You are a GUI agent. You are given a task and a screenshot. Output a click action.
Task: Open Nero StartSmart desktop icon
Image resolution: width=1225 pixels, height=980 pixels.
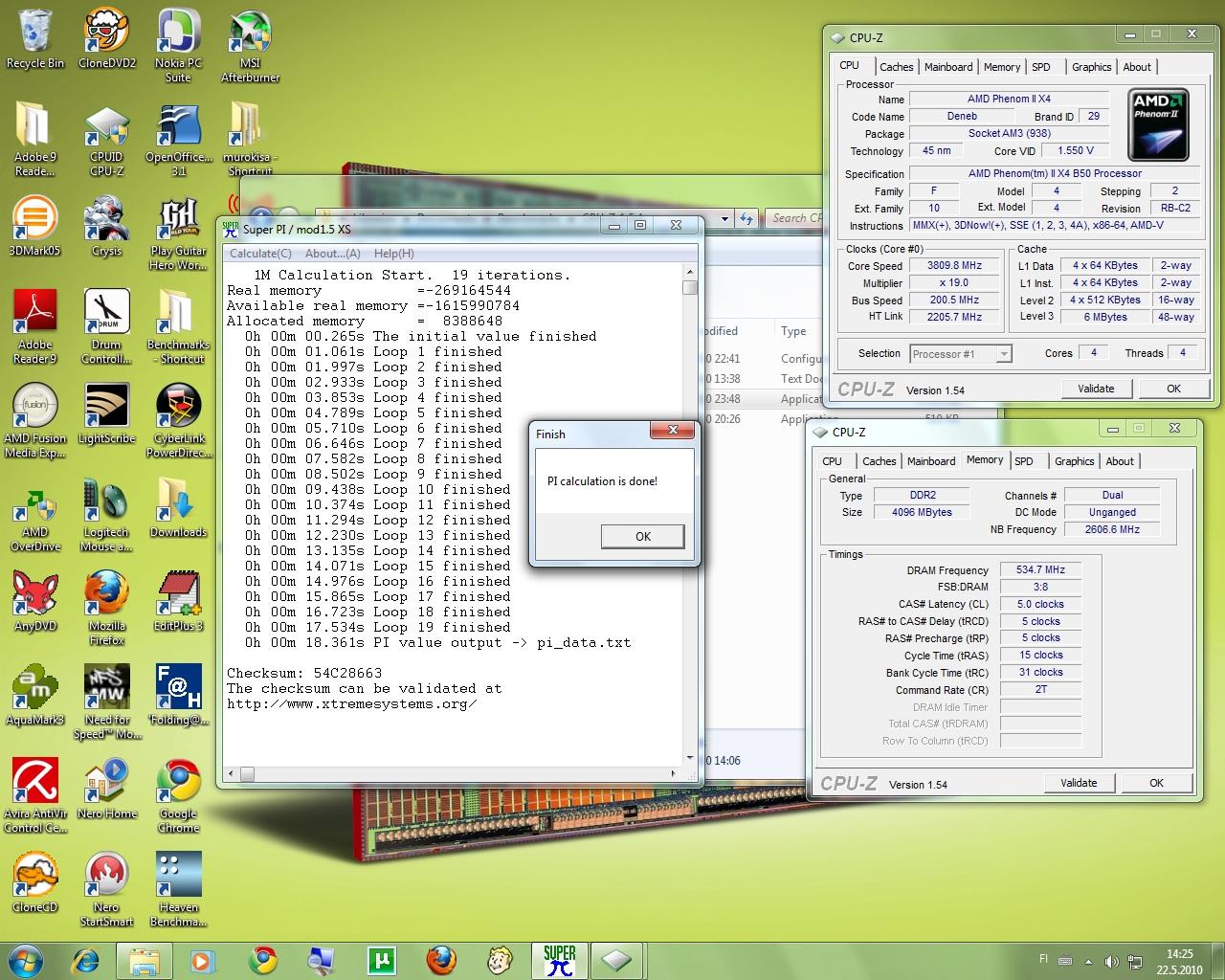[x=106, y=890]
